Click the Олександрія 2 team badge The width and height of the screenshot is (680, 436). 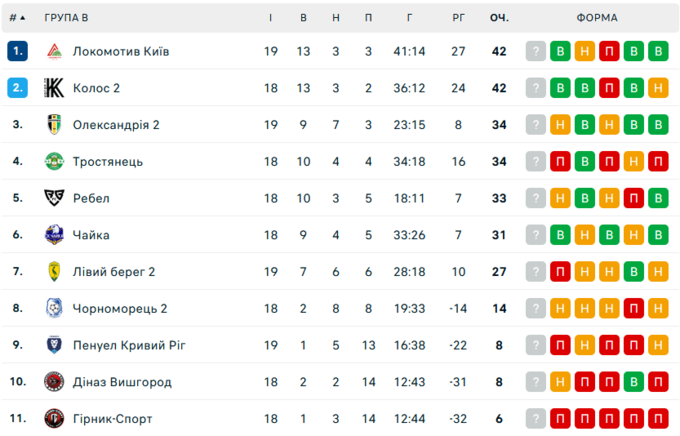(54, 125)
